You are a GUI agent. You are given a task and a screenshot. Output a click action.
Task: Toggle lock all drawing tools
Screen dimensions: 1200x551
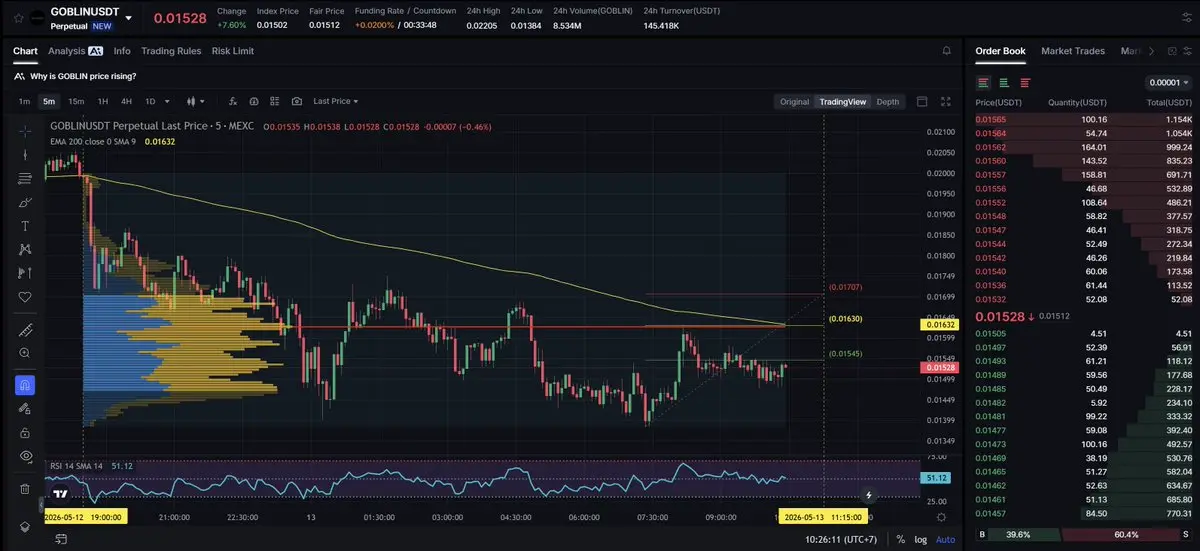(25, 432)
